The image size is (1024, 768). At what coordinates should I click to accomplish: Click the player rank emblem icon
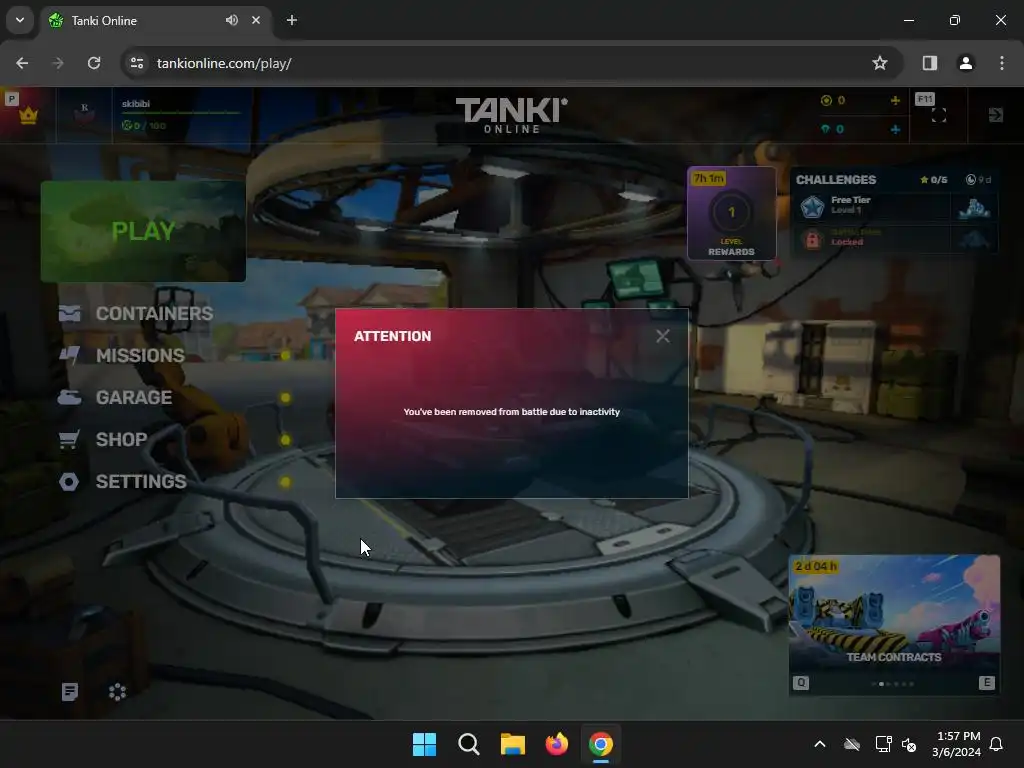point(84,115)
